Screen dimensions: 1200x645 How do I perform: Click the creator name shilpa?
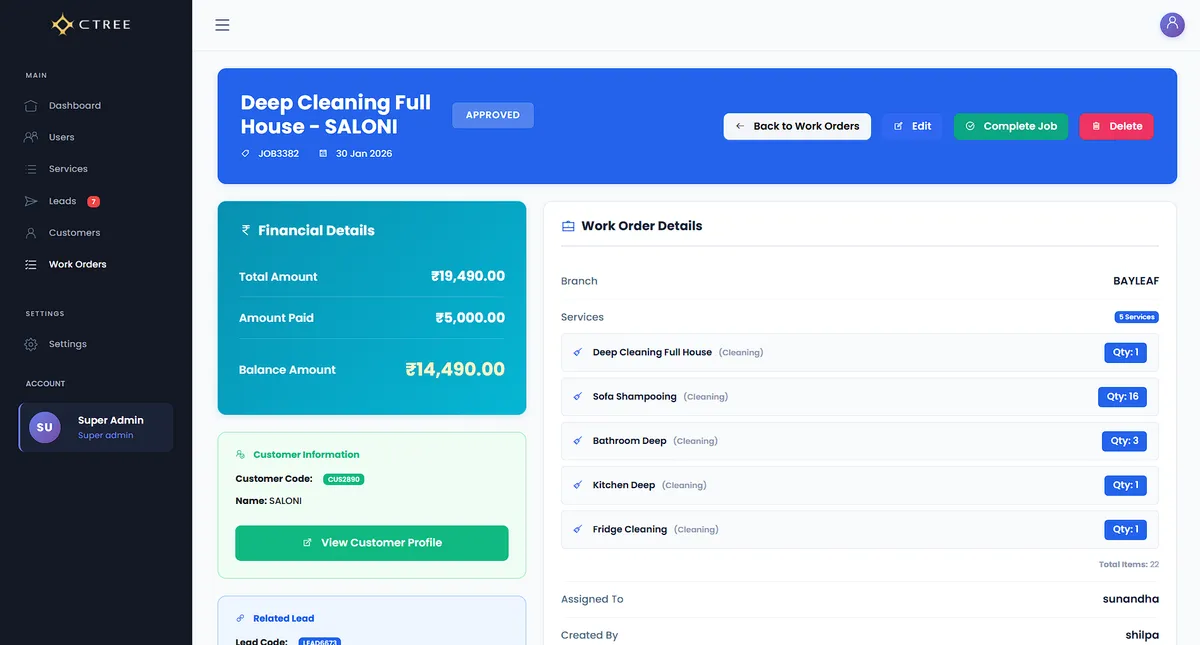pos(1142,635)
